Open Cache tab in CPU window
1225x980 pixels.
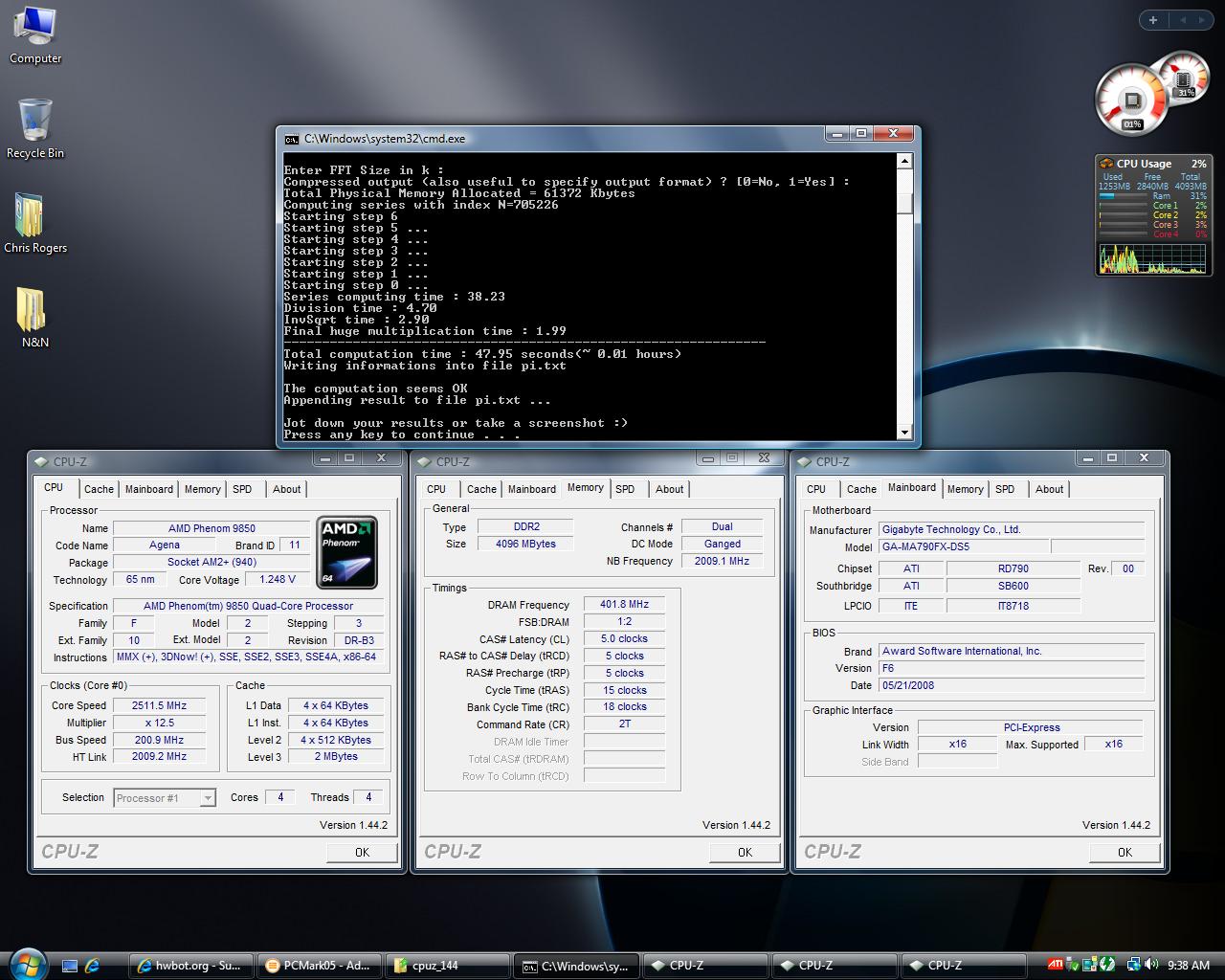(99, 489)
